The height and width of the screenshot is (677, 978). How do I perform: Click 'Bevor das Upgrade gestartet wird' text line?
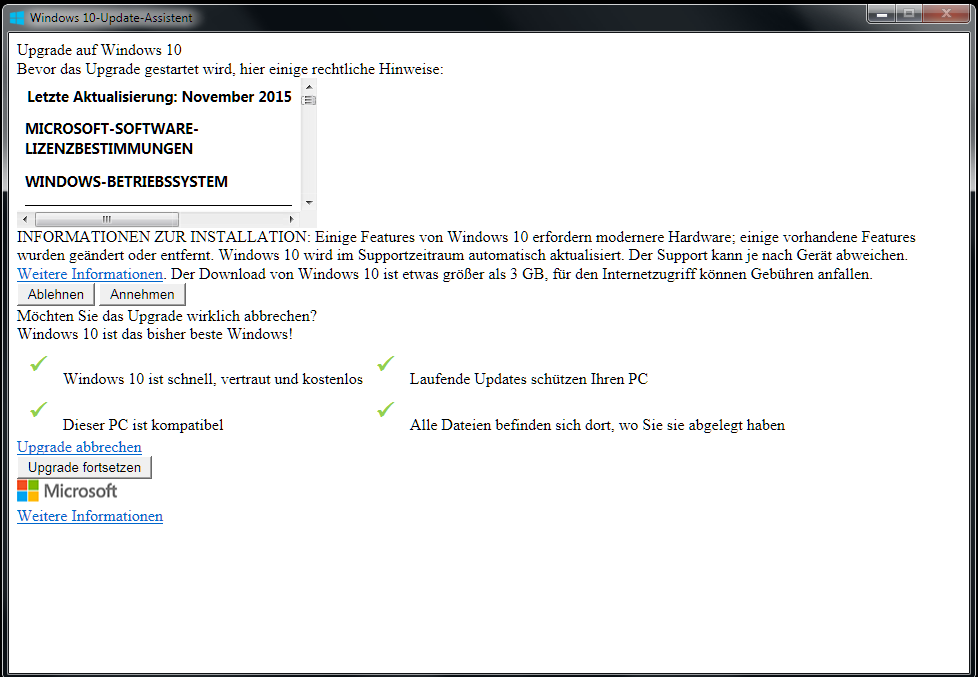(230, 69)
